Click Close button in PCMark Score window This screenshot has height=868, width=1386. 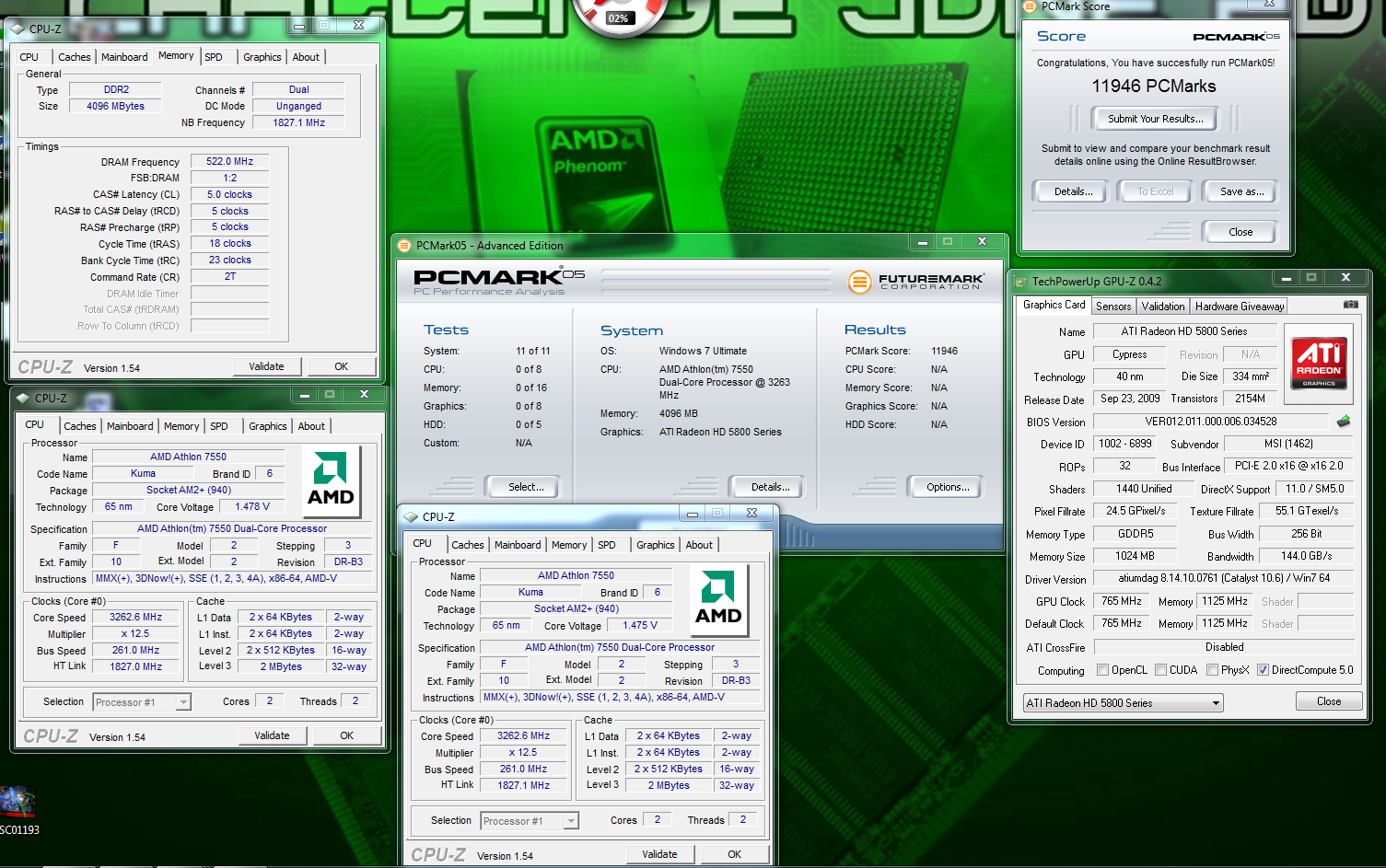pyautogui.click(x=1240, y=232)
